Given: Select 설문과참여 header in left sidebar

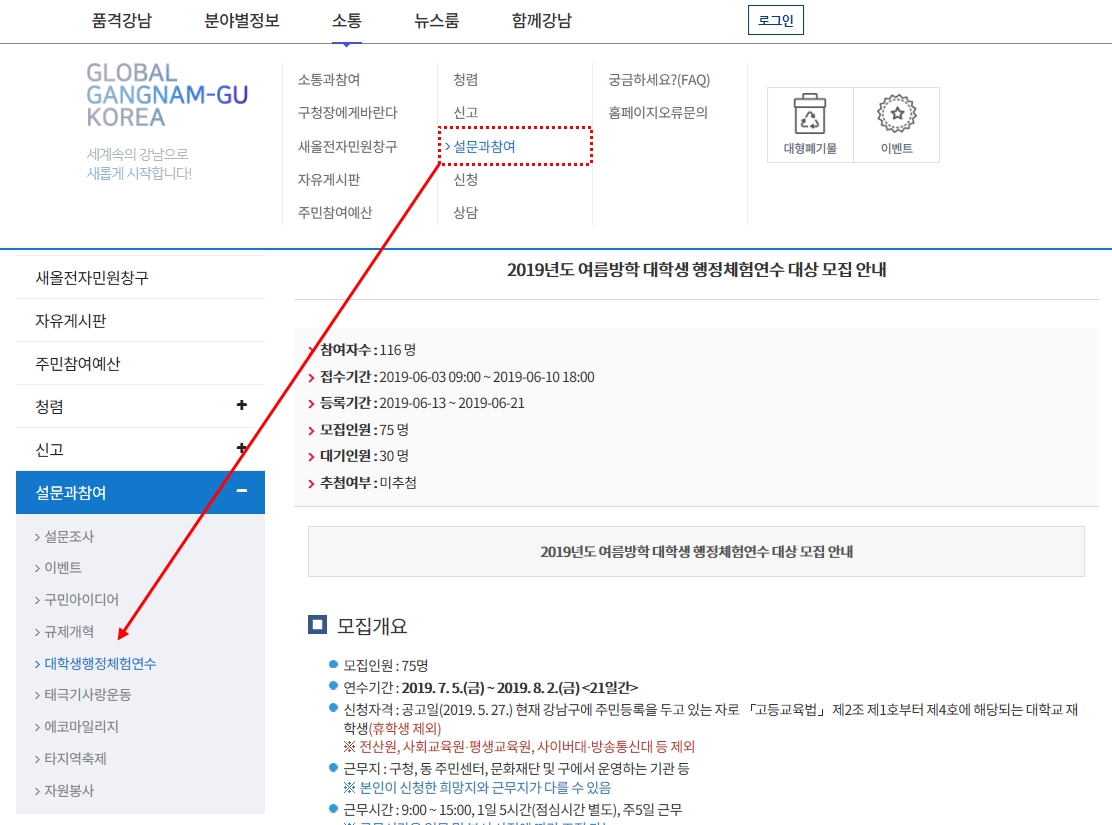Looking at the screenshot, I should tap(140, 492).
